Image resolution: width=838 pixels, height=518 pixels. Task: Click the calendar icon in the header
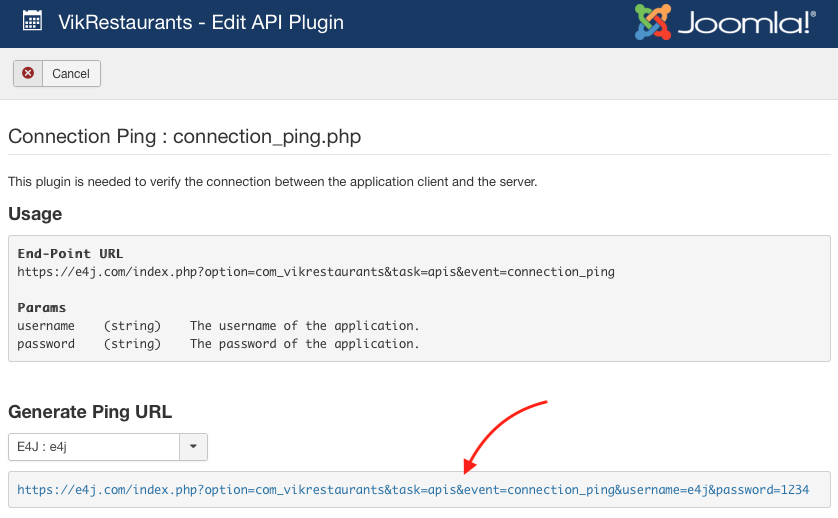[33, 21]
